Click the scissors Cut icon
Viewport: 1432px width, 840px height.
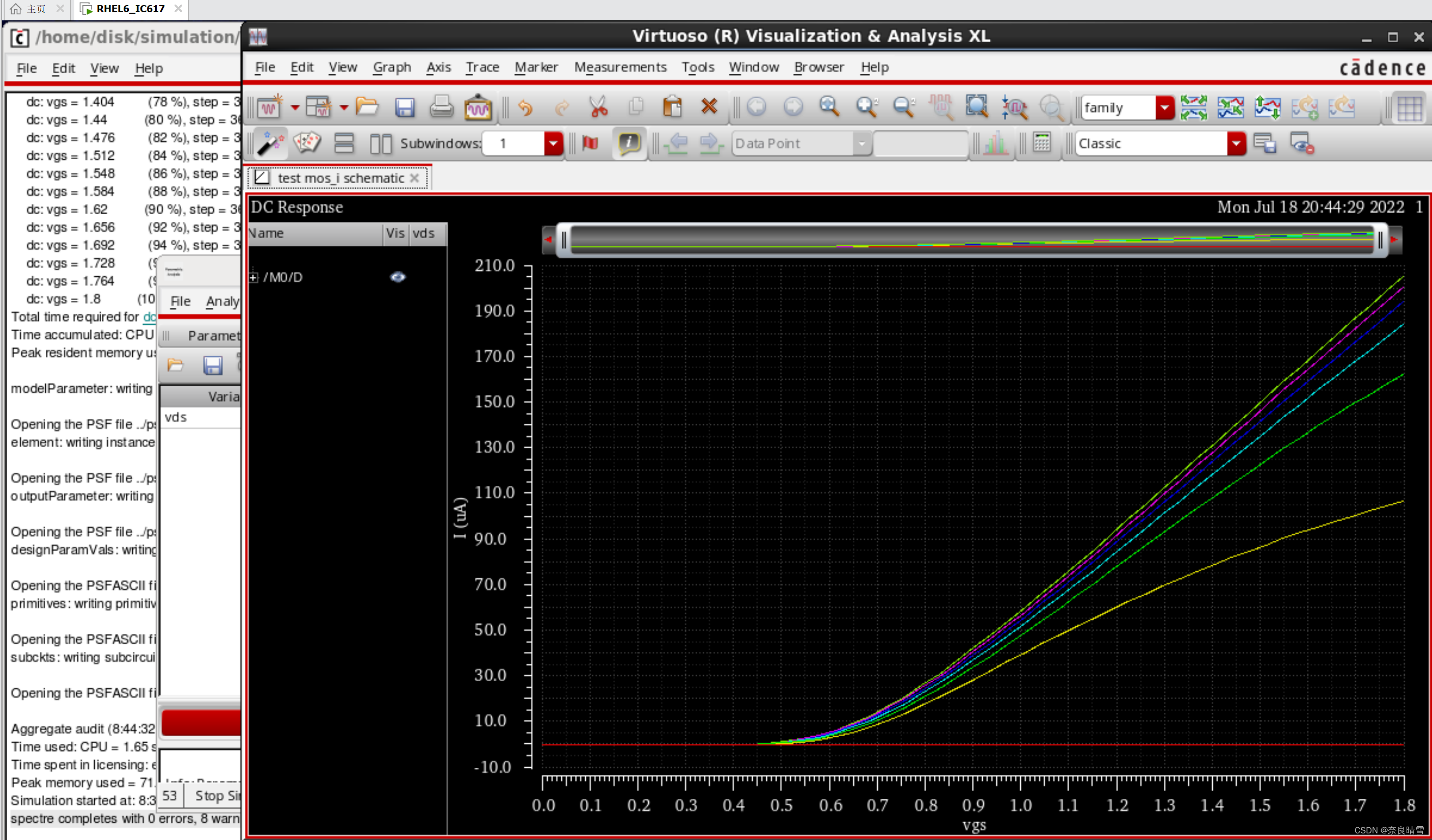point(598,107)
